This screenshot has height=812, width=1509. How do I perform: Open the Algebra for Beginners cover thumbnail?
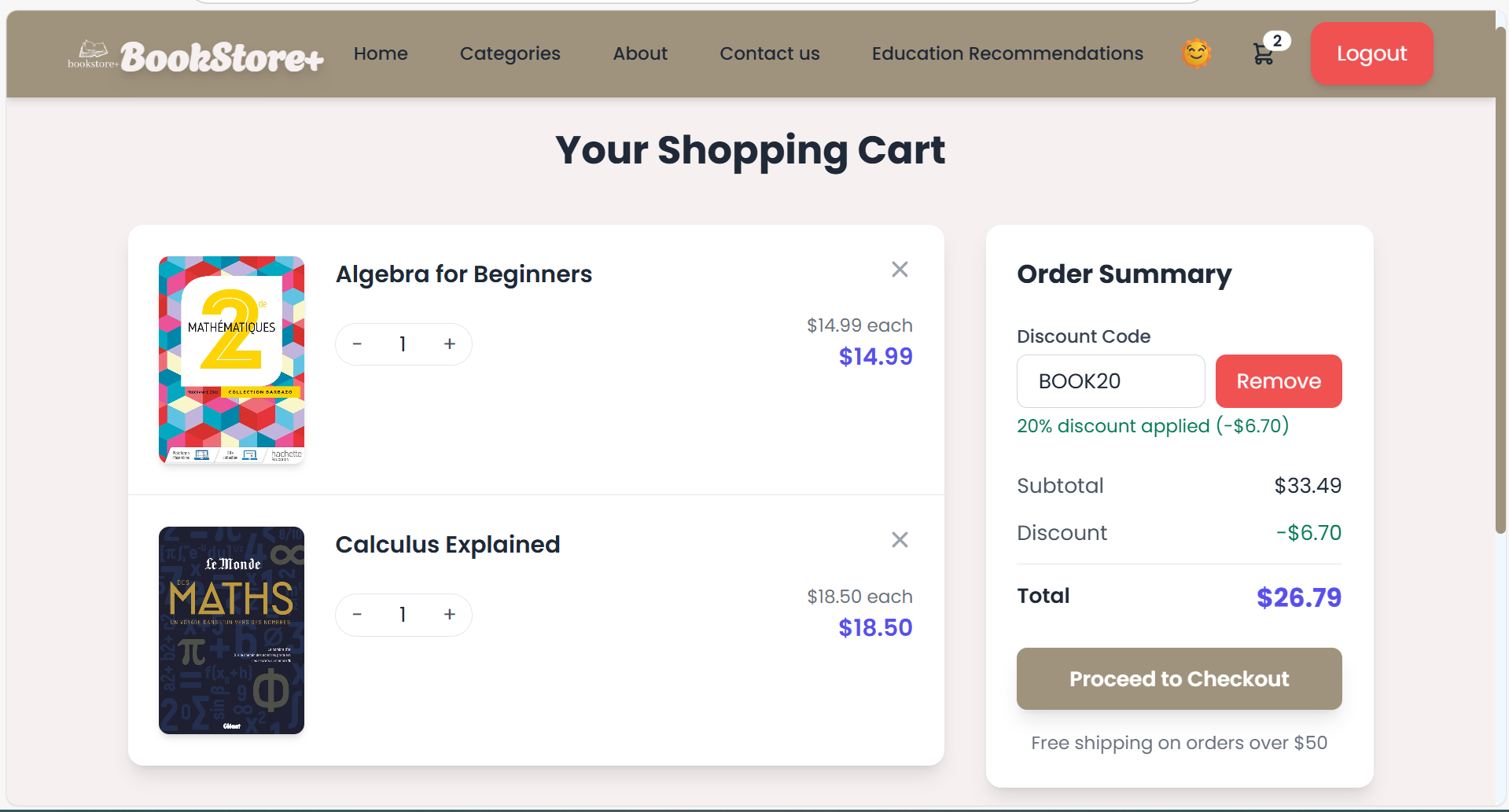(x=231, y=360)
